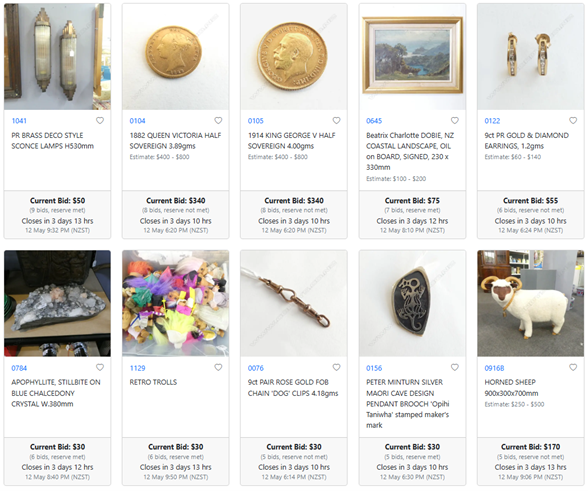Open lot number 0916B link
588x491 pixels.
coord(494,368)
